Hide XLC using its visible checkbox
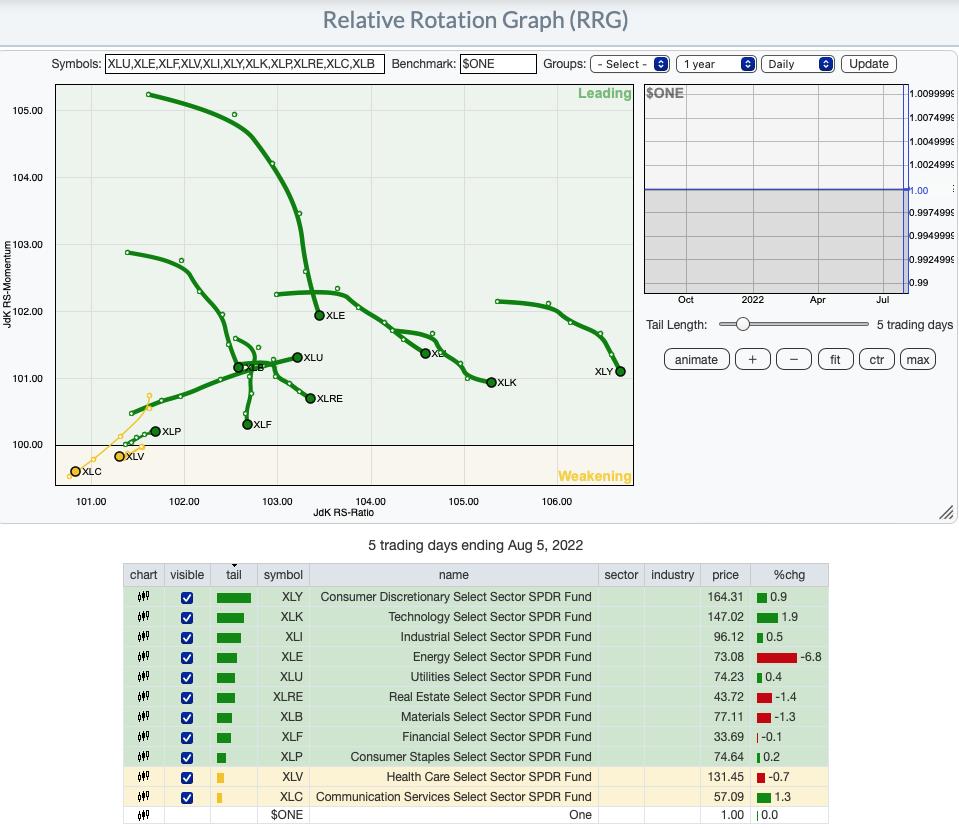Viewport: 959px width, 828px height. point(187,797)
